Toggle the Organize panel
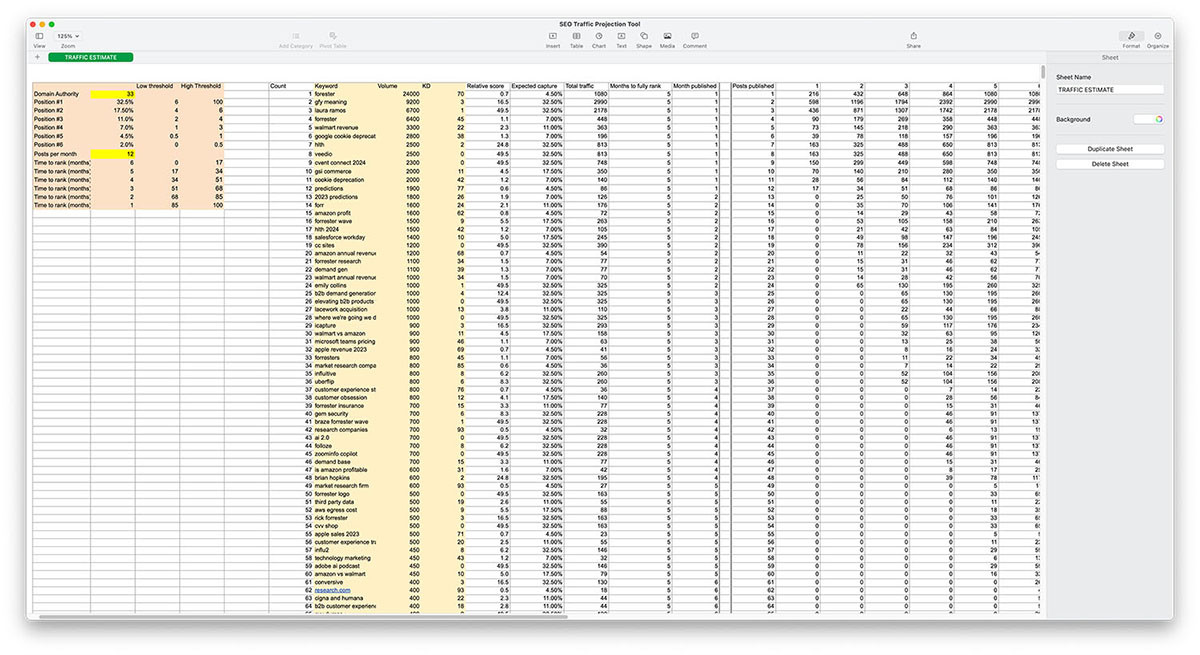The image size is (1200, 655). click(1157, 36)
